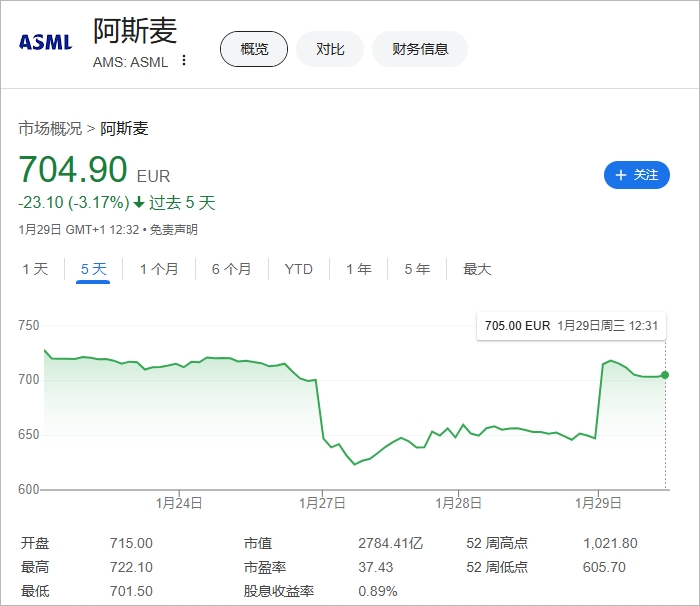This screenshot has height=606, width=700.
Task: Open the three-dot menu beside AMS: ASML
Action: (183, 60)
